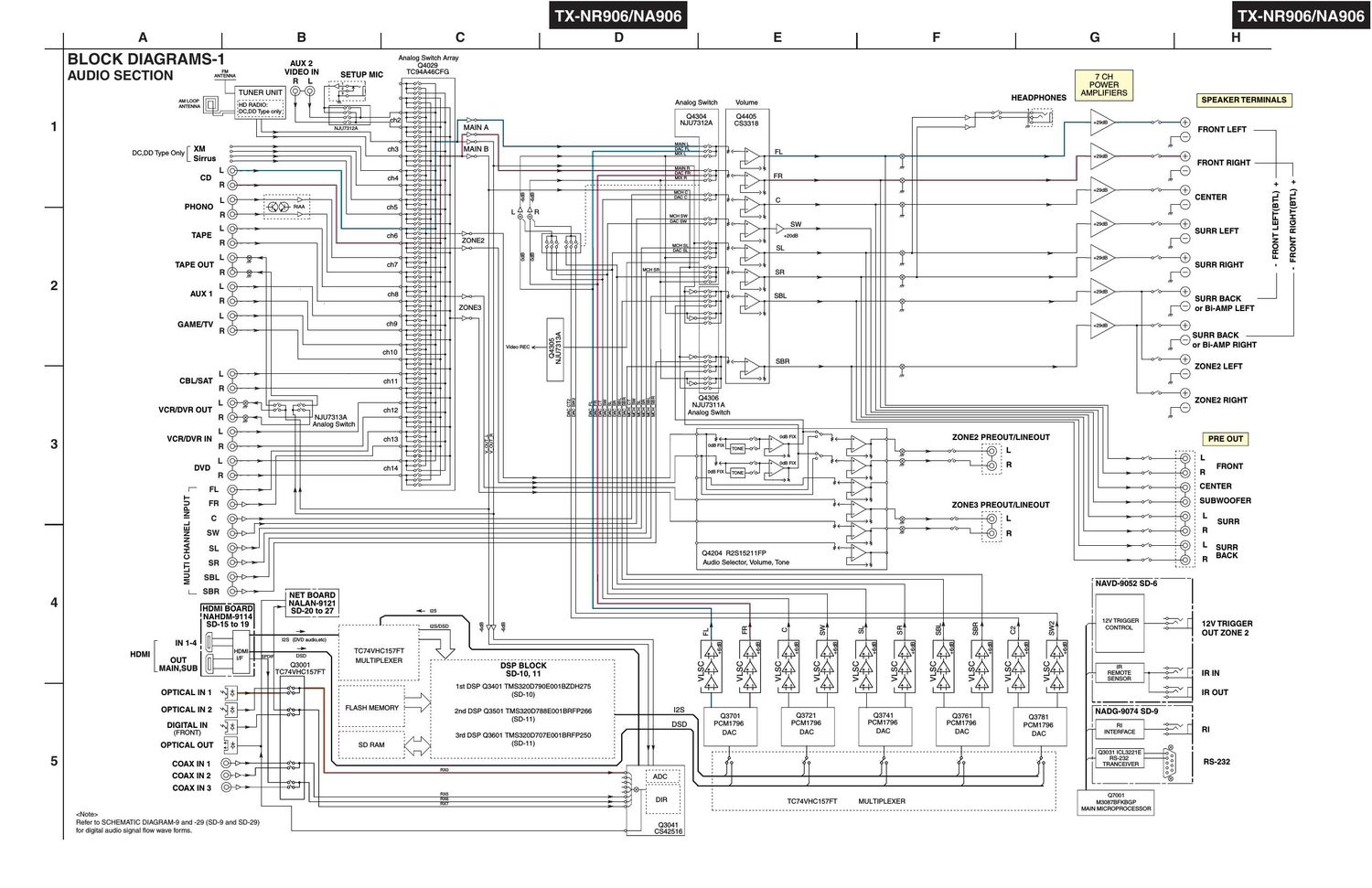Click the Center channel +29dB amplifier triangle
Image resolution: width=1372 pixels, height=888 pixels.
pos(1102,191)
